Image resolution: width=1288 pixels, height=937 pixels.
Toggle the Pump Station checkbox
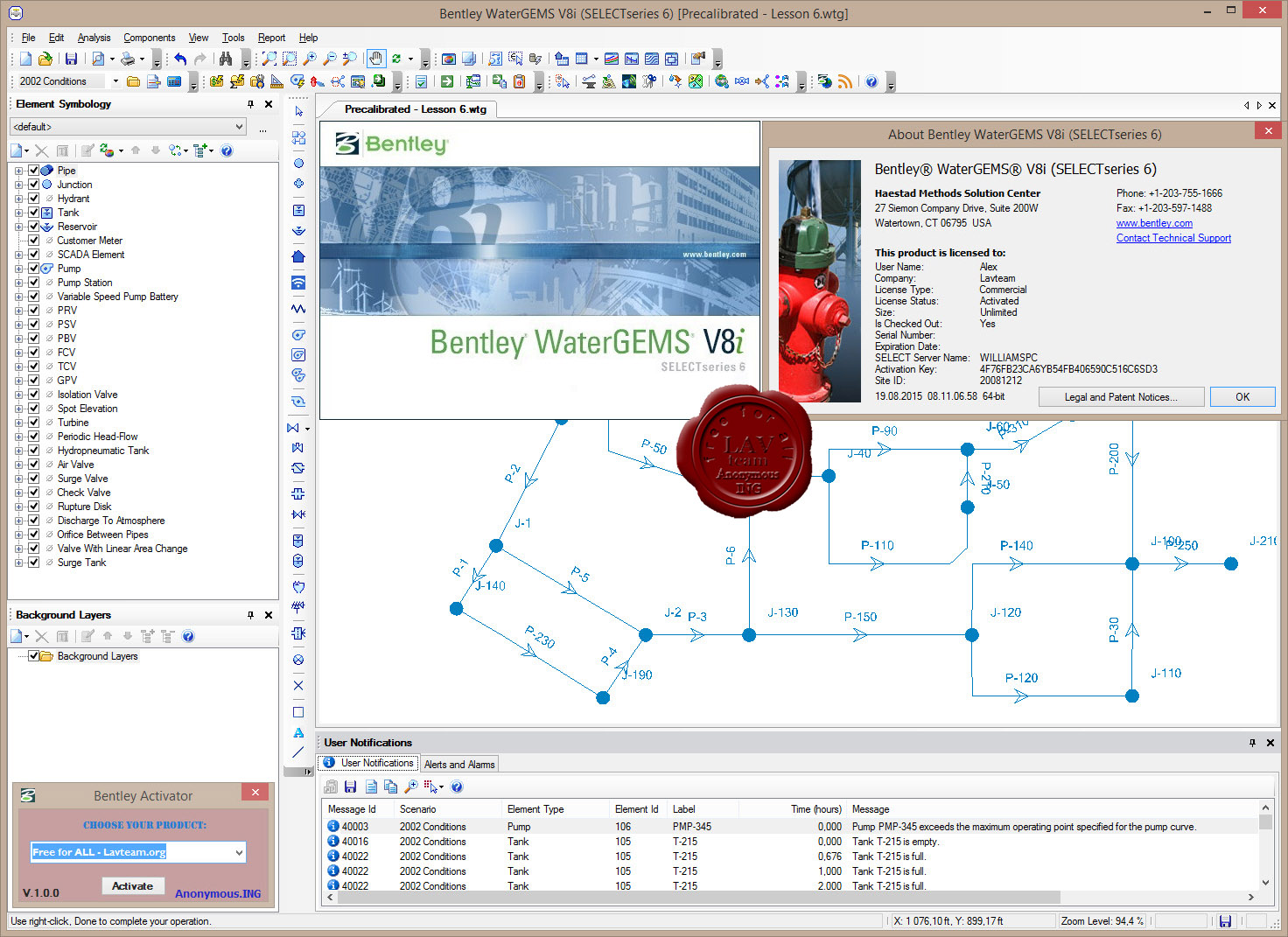point(33,283)
